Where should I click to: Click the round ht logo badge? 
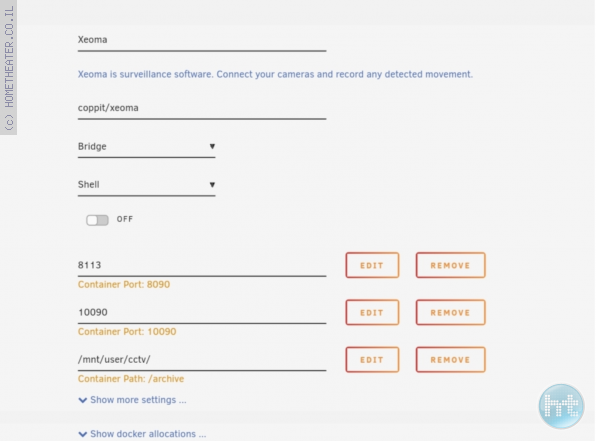561,406
